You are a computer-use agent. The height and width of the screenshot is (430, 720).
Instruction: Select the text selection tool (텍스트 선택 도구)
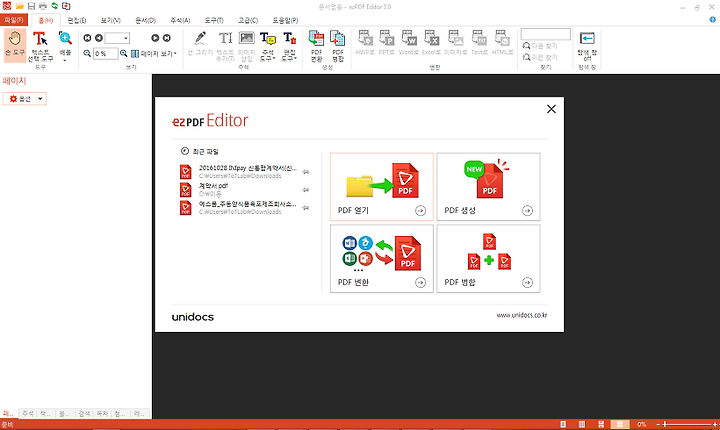40,46
